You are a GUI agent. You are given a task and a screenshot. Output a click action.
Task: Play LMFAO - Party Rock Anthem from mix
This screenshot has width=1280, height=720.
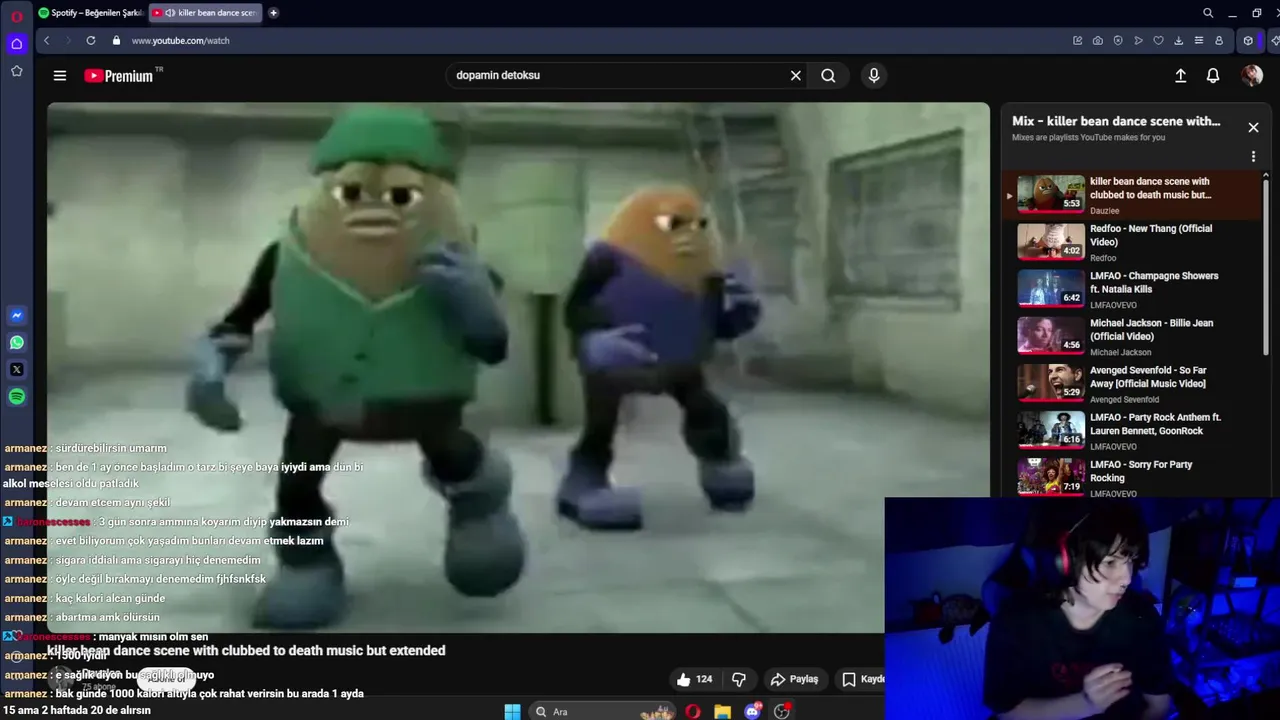pyautogui.click(x=1133, y=431)
